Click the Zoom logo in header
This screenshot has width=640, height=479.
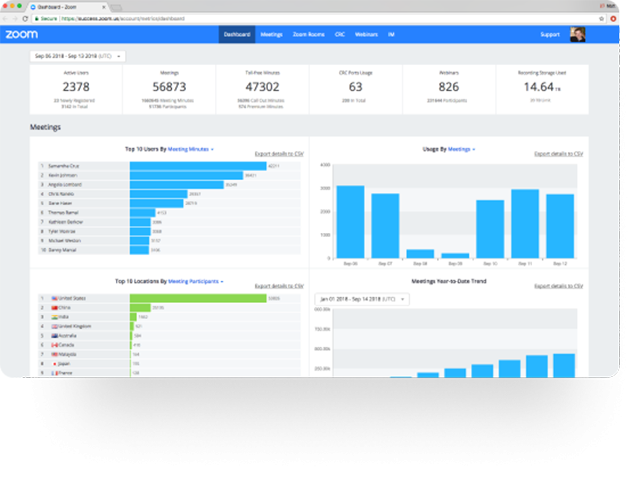click(x=22, y=34)
